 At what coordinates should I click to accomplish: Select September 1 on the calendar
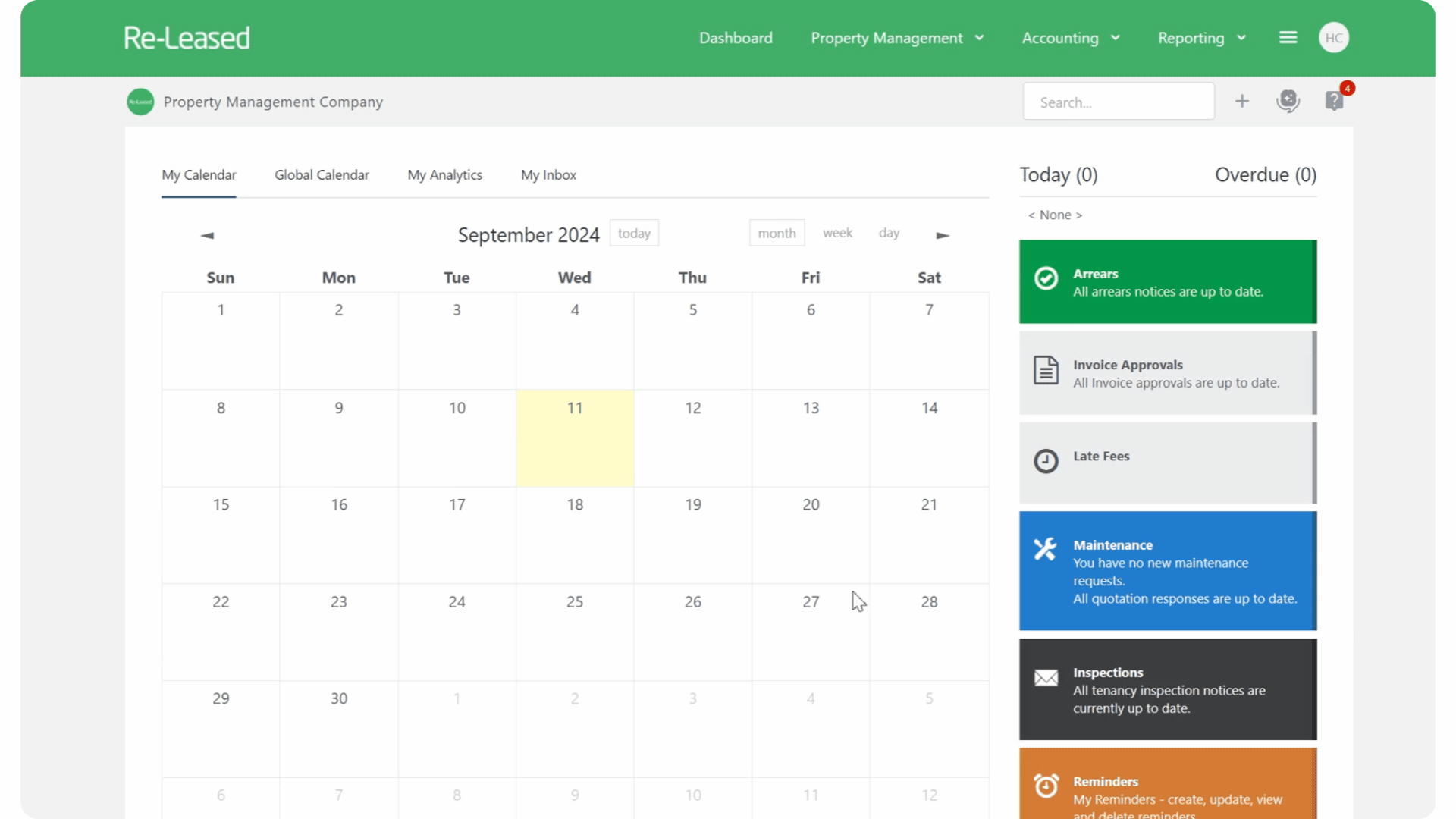(221, 341)
